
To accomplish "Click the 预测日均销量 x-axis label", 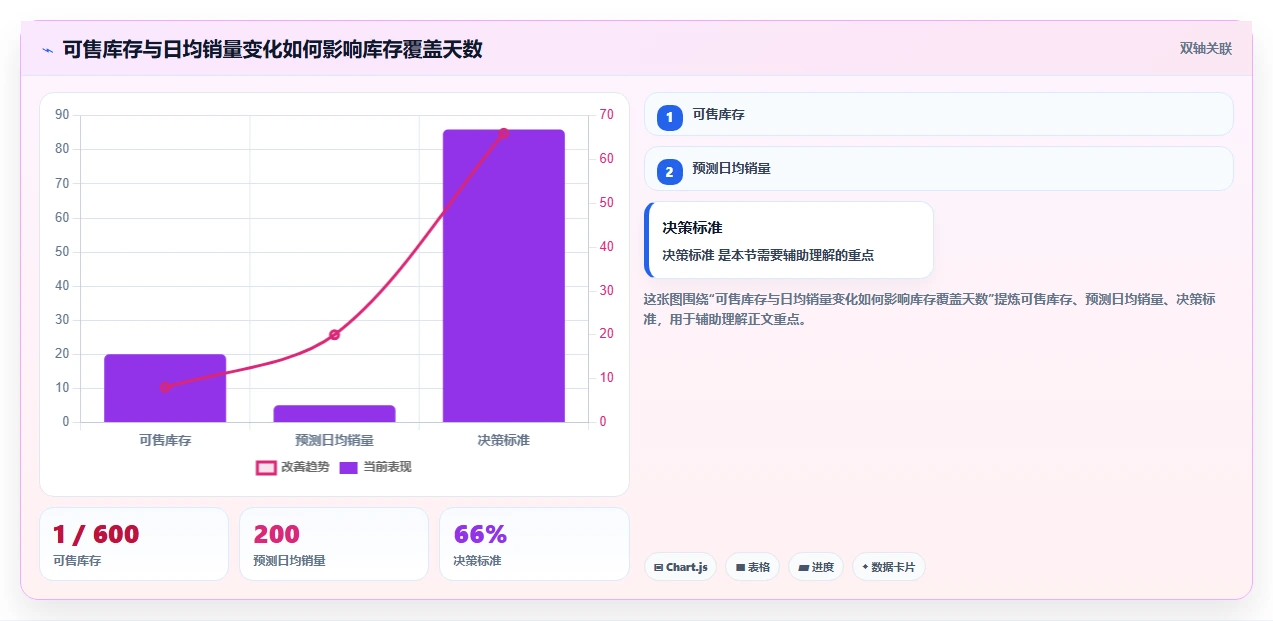I will tap(334, 440).
